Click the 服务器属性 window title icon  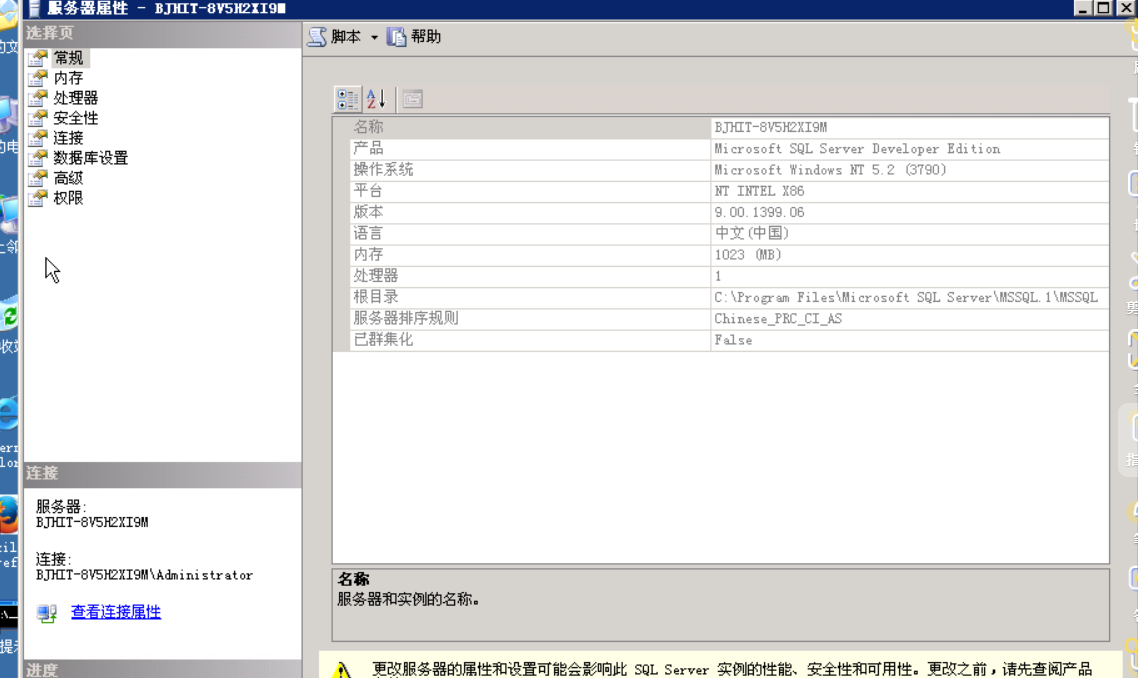34,9
